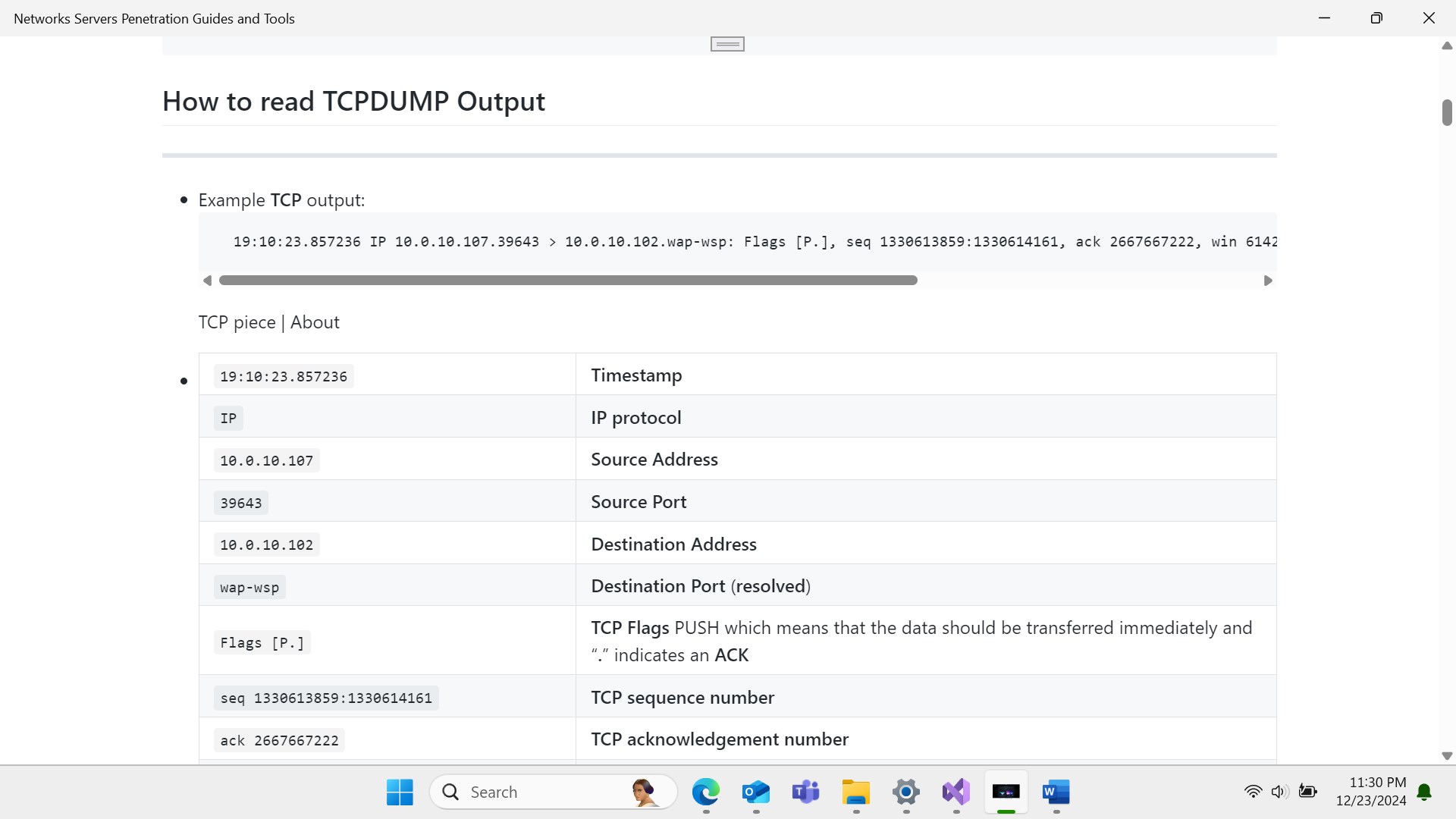
Task: Open Microsoft Edge from the taskbar
Action: tap(705, 792)
